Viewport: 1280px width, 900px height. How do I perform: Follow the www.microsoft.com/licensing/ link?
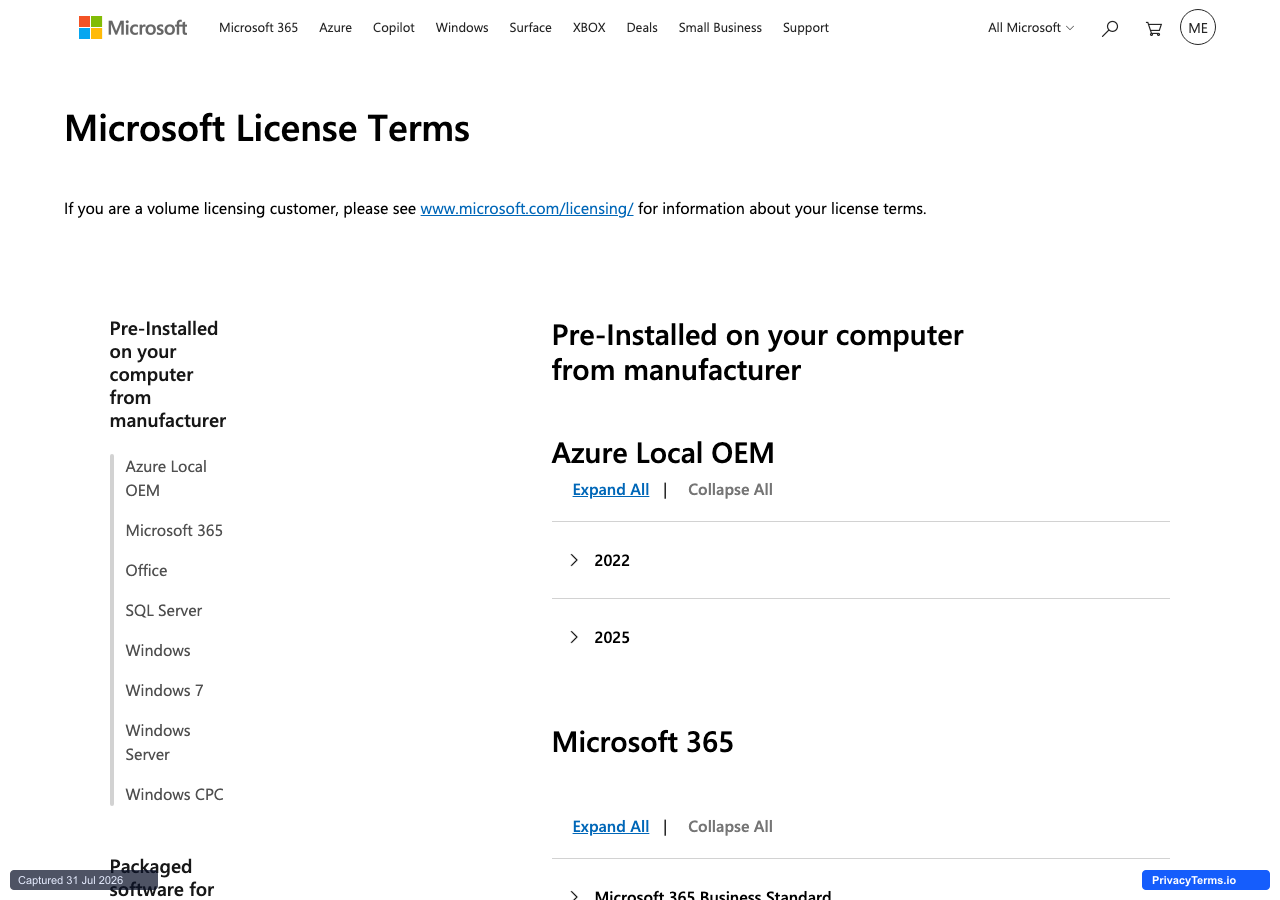click(x=527, y=209)
